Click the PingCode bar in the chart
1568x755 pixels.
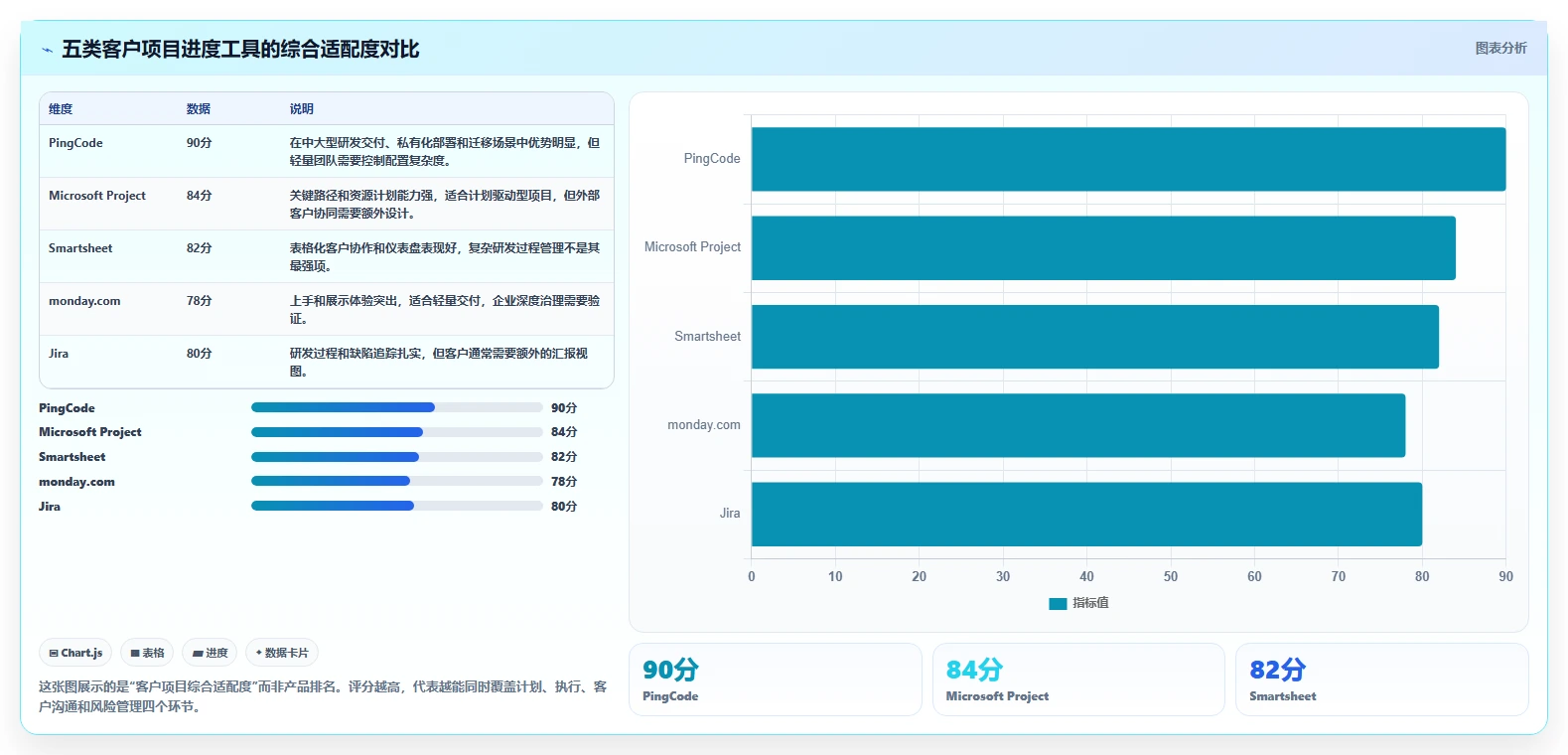1128,159
